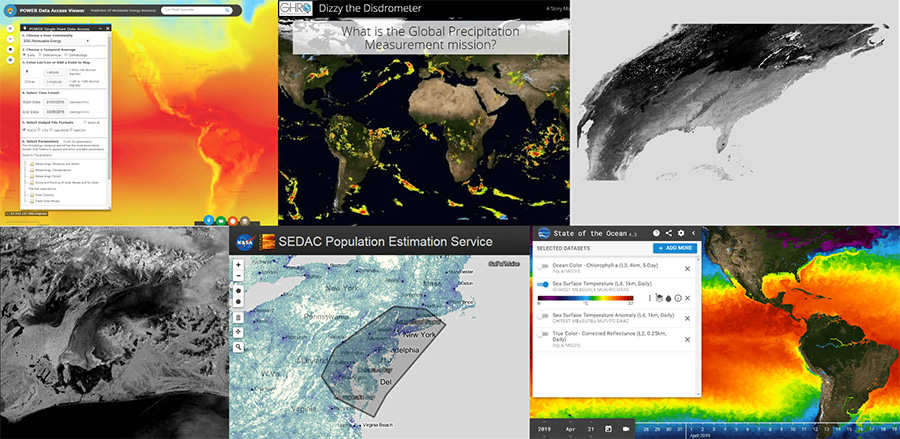This screenshot has width=900, height=439.
Task: Zoom out on the SEDAC map
Action: [238, 276]
